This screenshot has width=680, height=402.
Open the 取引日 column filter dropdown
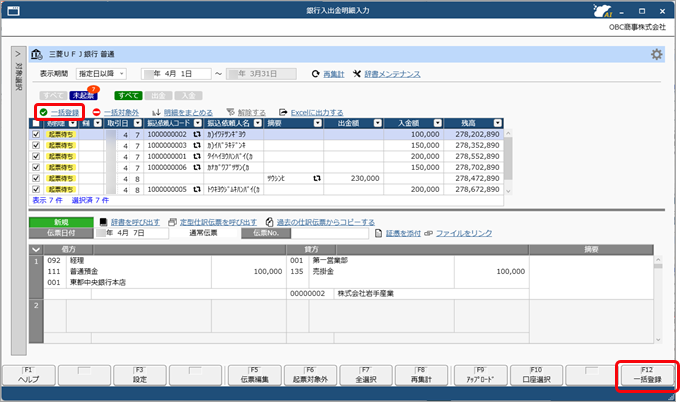click(x=138, y=123)
